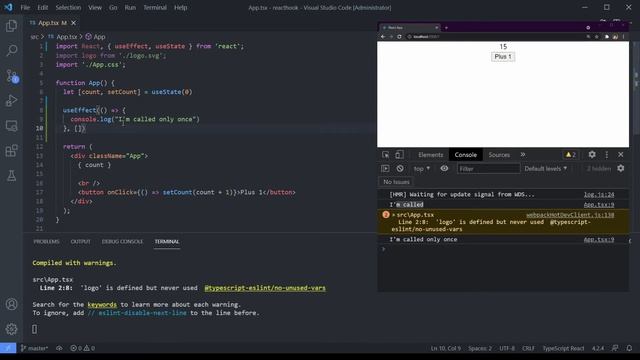
Task: Open the notifications bell in status bar
Action: tap(629, 348)
